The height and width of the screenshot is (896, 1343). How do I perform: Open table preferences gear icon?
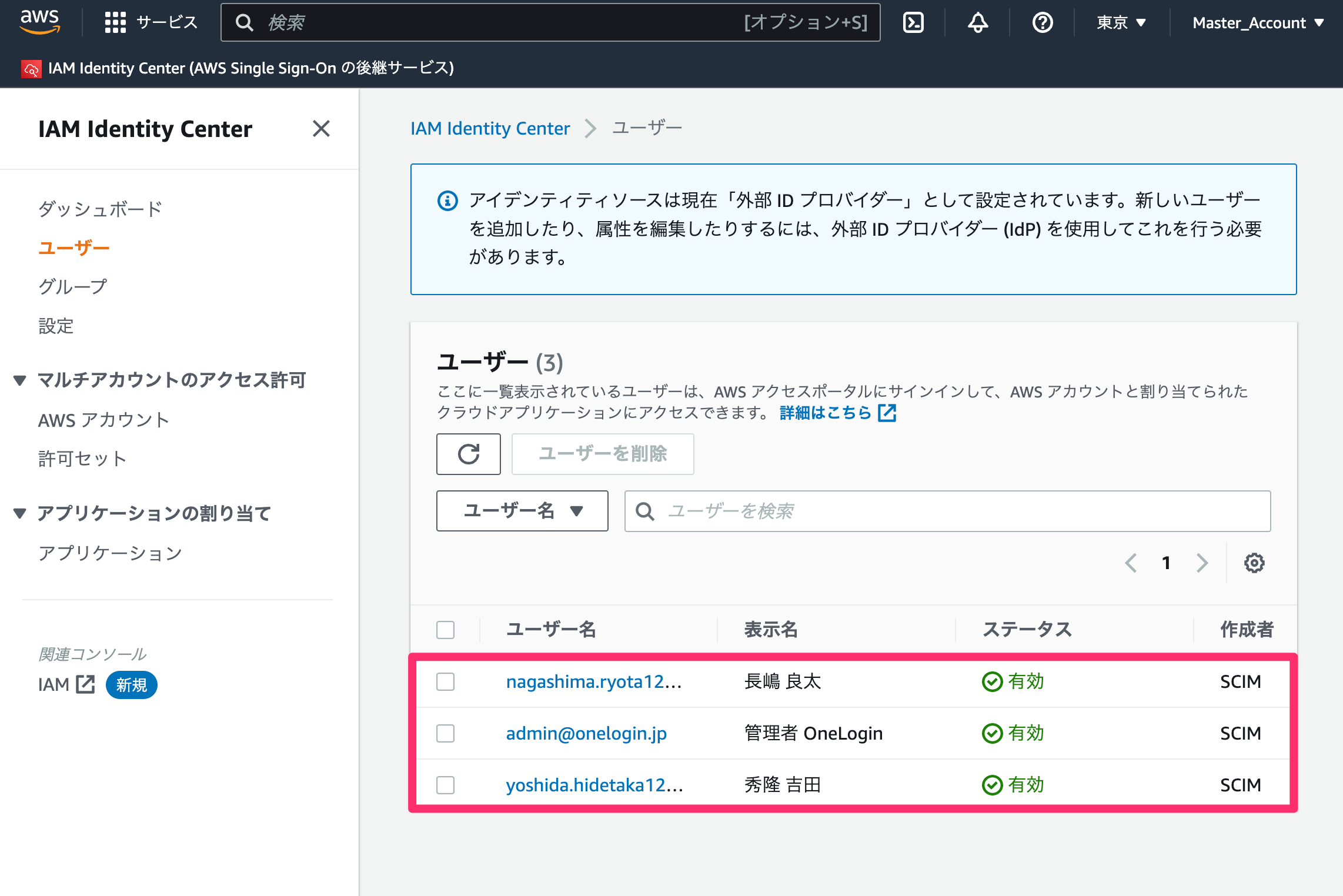pos(1254,563)
